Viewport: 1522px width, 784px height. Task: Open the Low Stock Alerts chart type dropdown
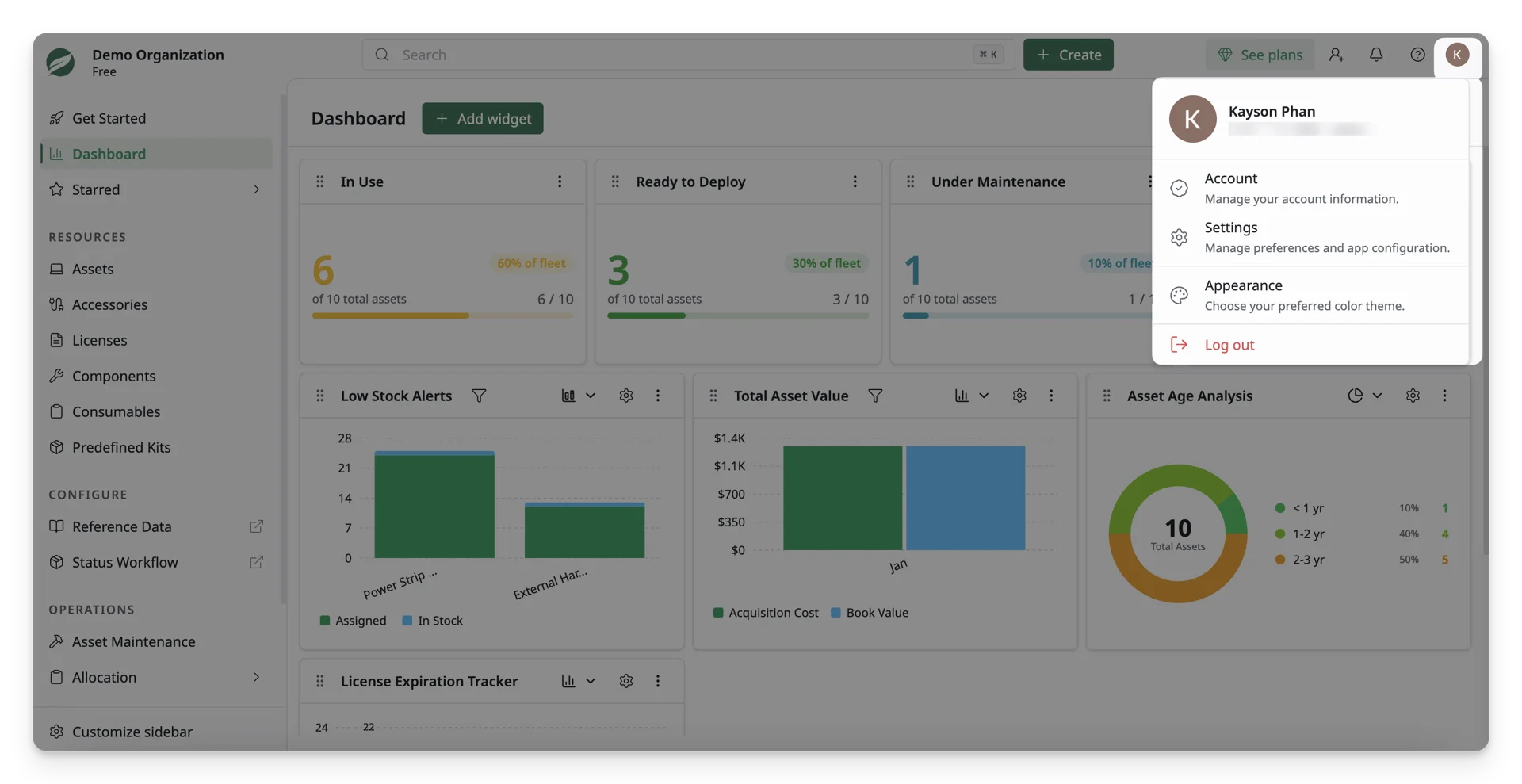tap(579, 396)
